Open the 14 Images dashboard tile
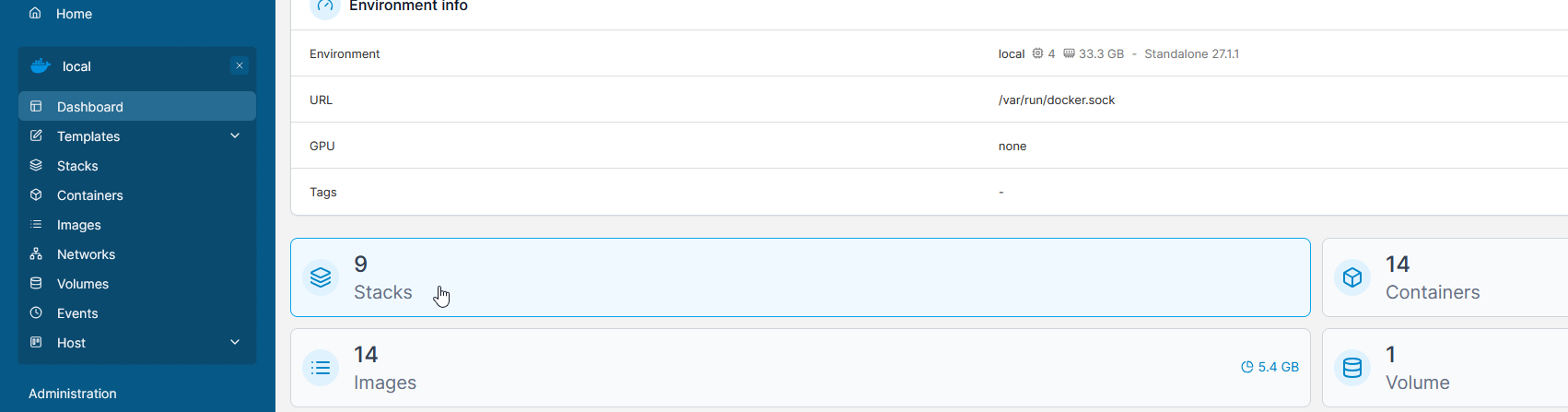1568x412 pixels. click(x=801, y=368)
